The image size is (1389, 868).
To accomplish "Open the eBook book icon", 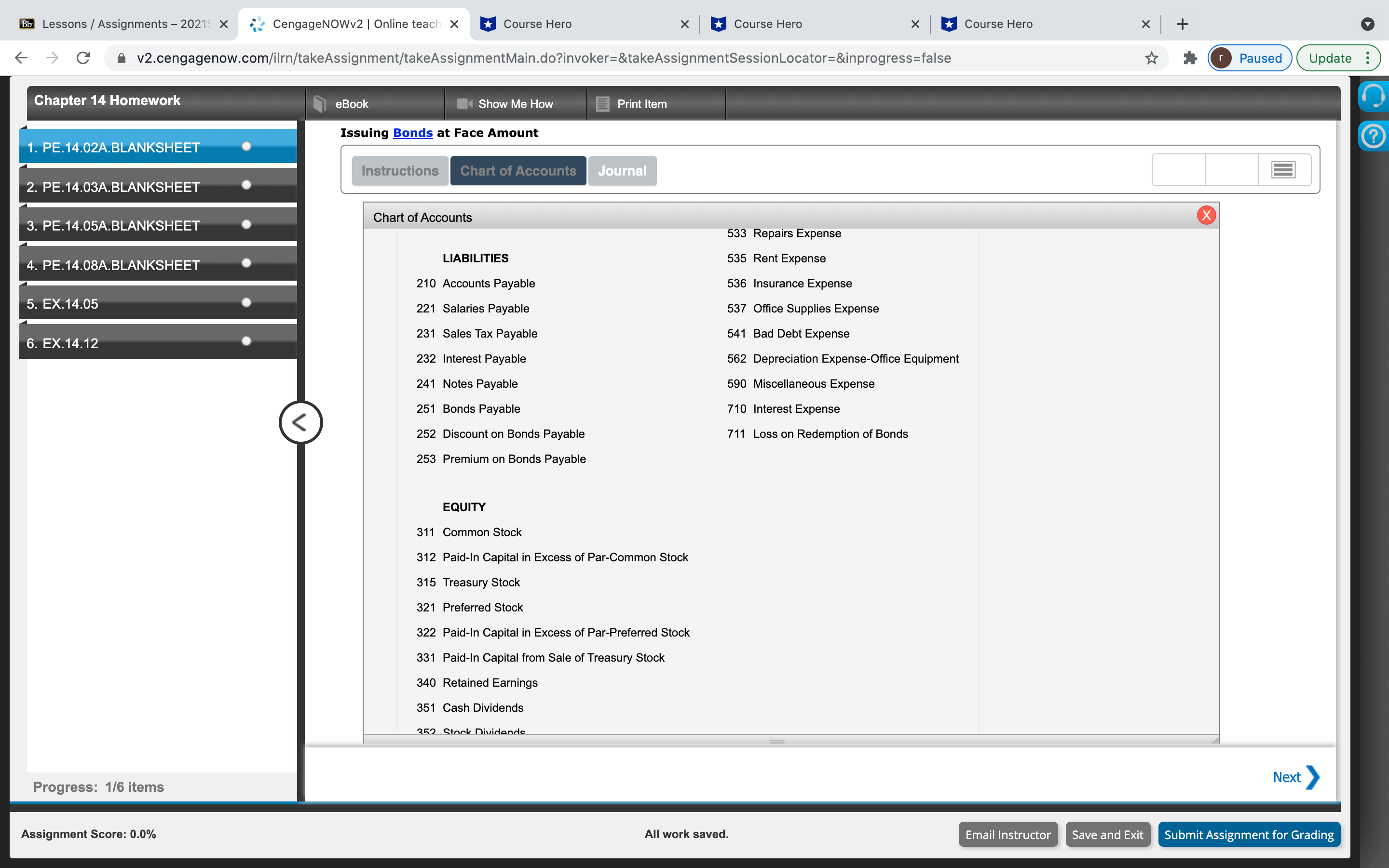I will (x=320, y=104).
